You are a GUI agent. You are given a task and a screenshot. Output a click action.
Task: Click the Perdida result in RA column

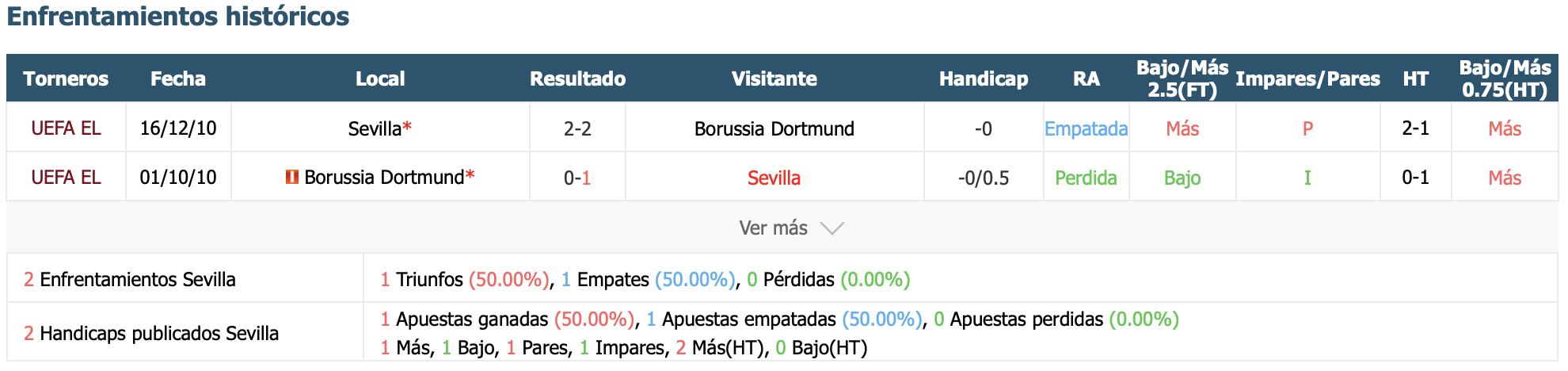(x=1086, y=178)
